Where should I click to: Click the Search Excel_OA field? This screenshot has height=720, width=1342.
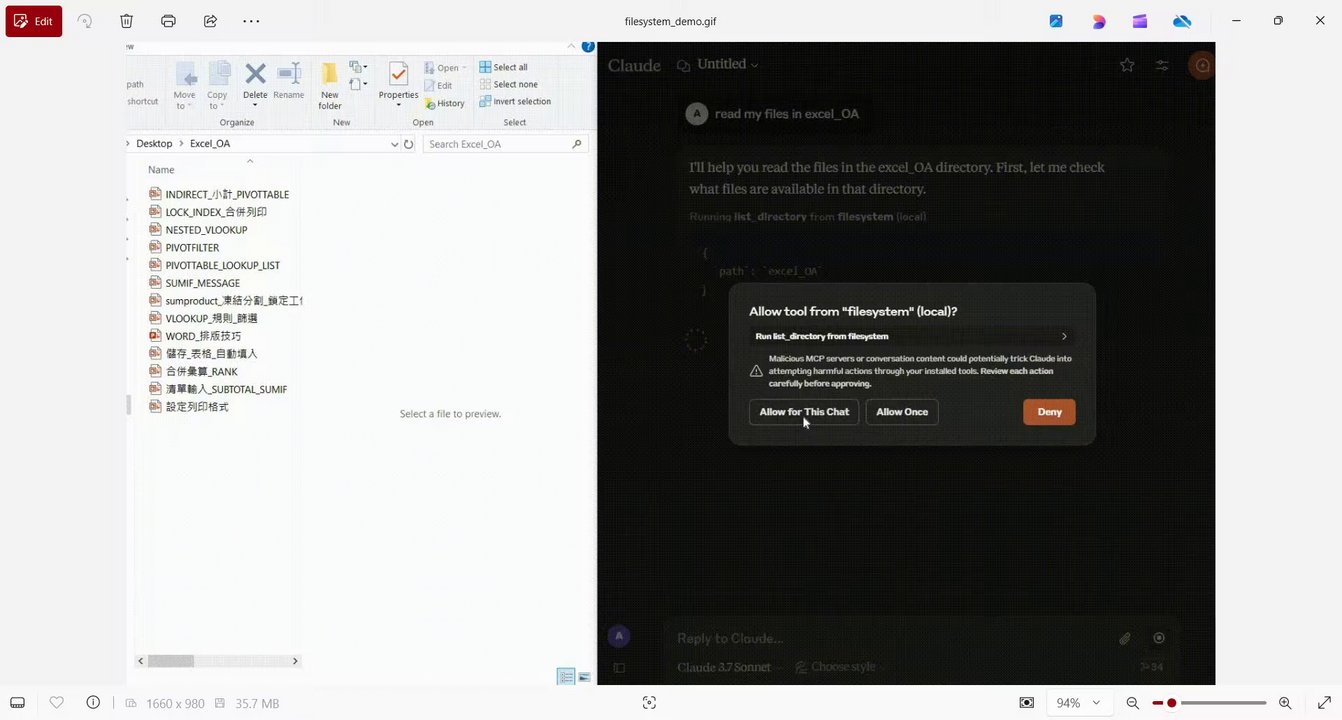[x=505, y=144]
